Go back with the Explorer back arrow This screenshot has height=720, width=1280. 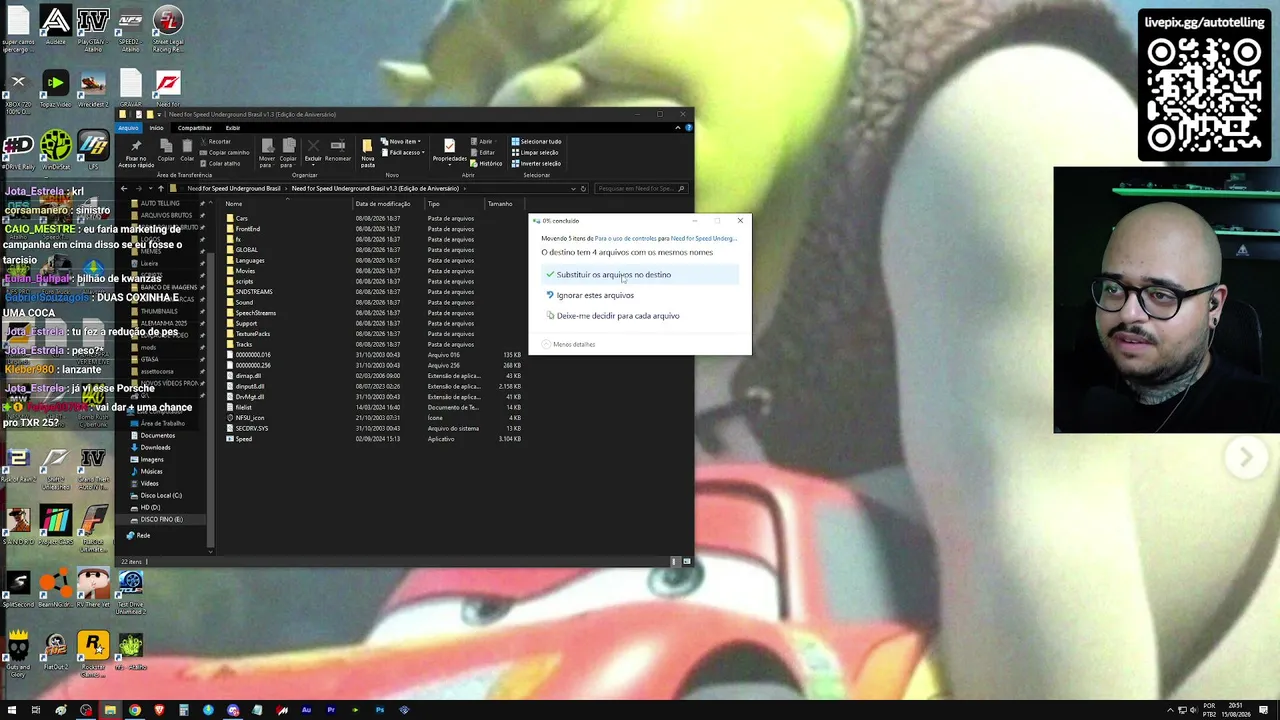point(124,188)
